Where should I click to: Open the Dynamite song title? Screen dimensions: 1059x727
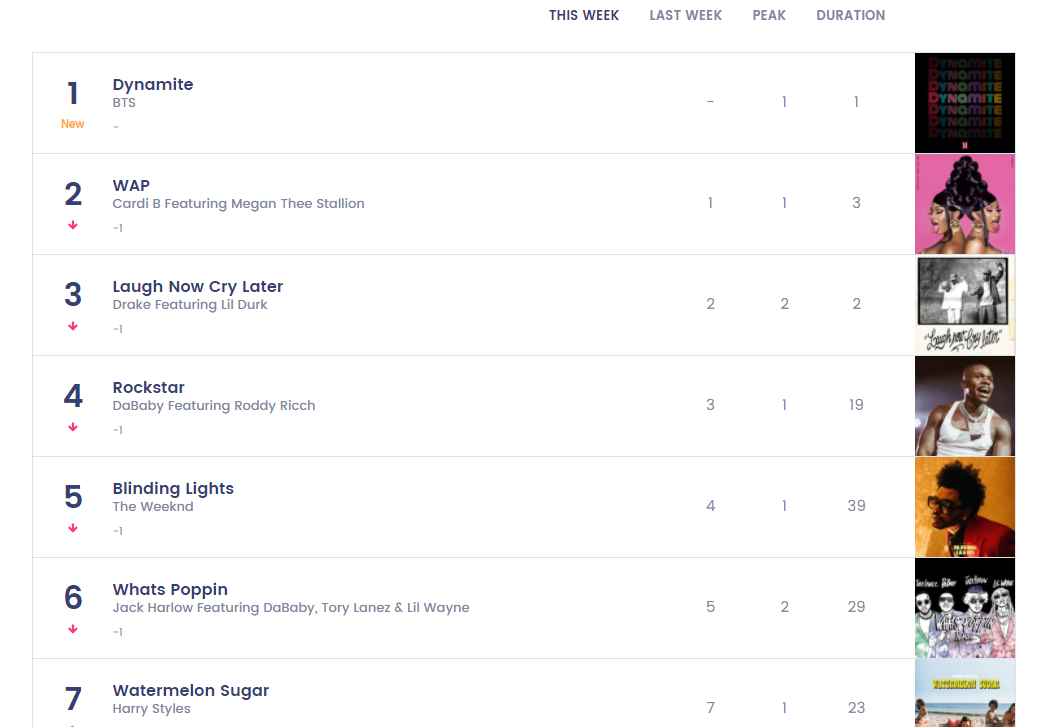[x=153, y=84]
